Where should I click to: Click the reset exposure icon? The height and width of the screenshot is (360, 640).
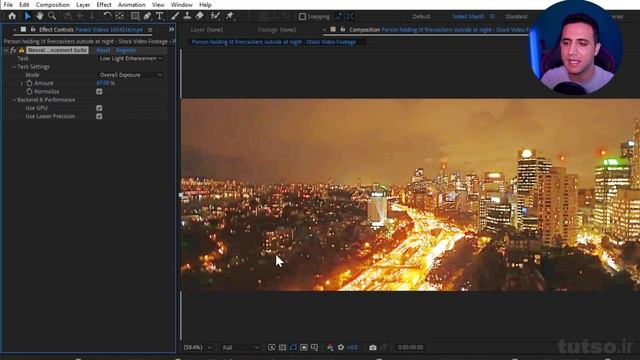point(341,347)
